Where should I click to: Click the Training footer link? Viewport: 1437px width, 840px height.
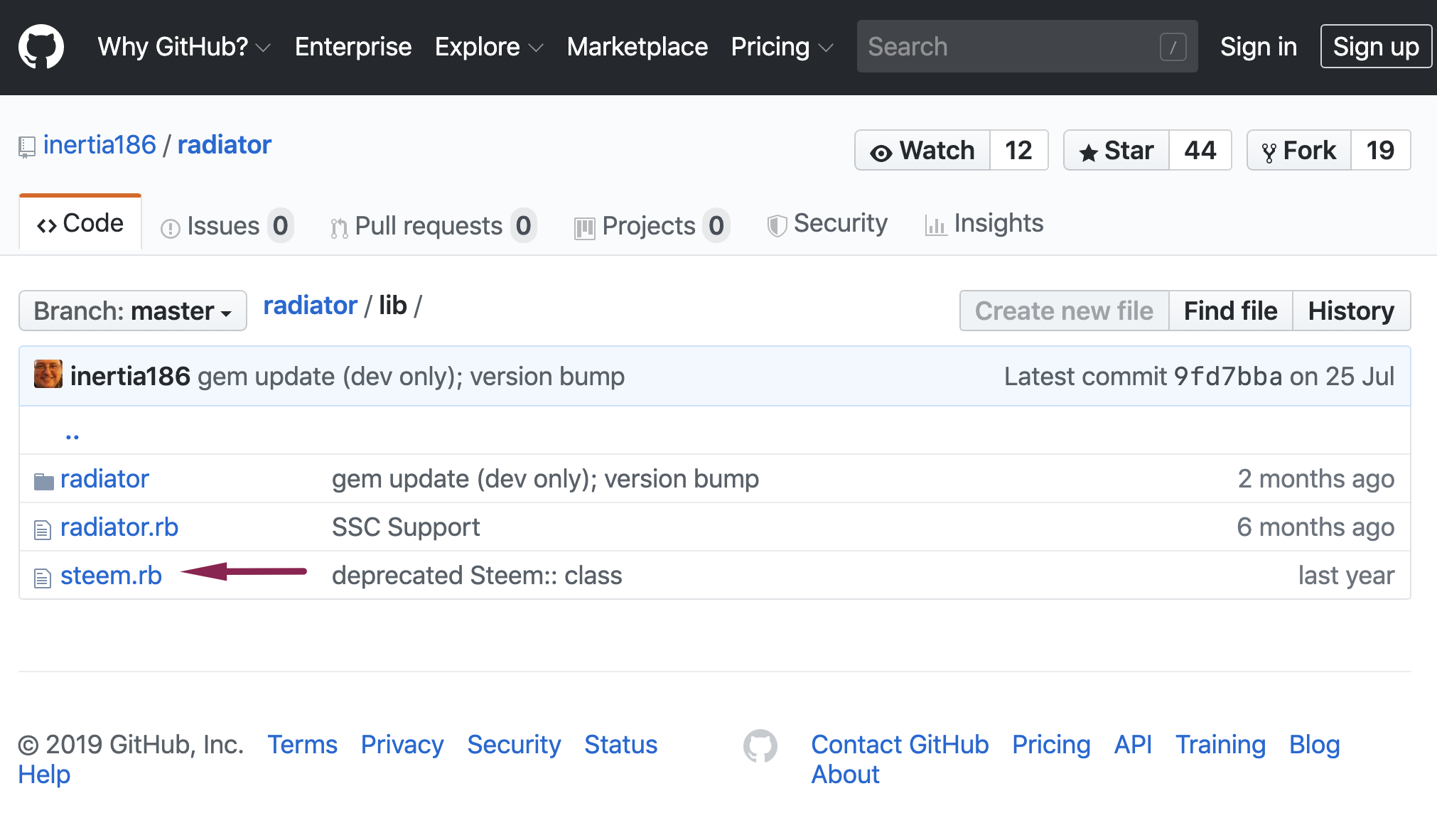click(x=1220, y=745)
